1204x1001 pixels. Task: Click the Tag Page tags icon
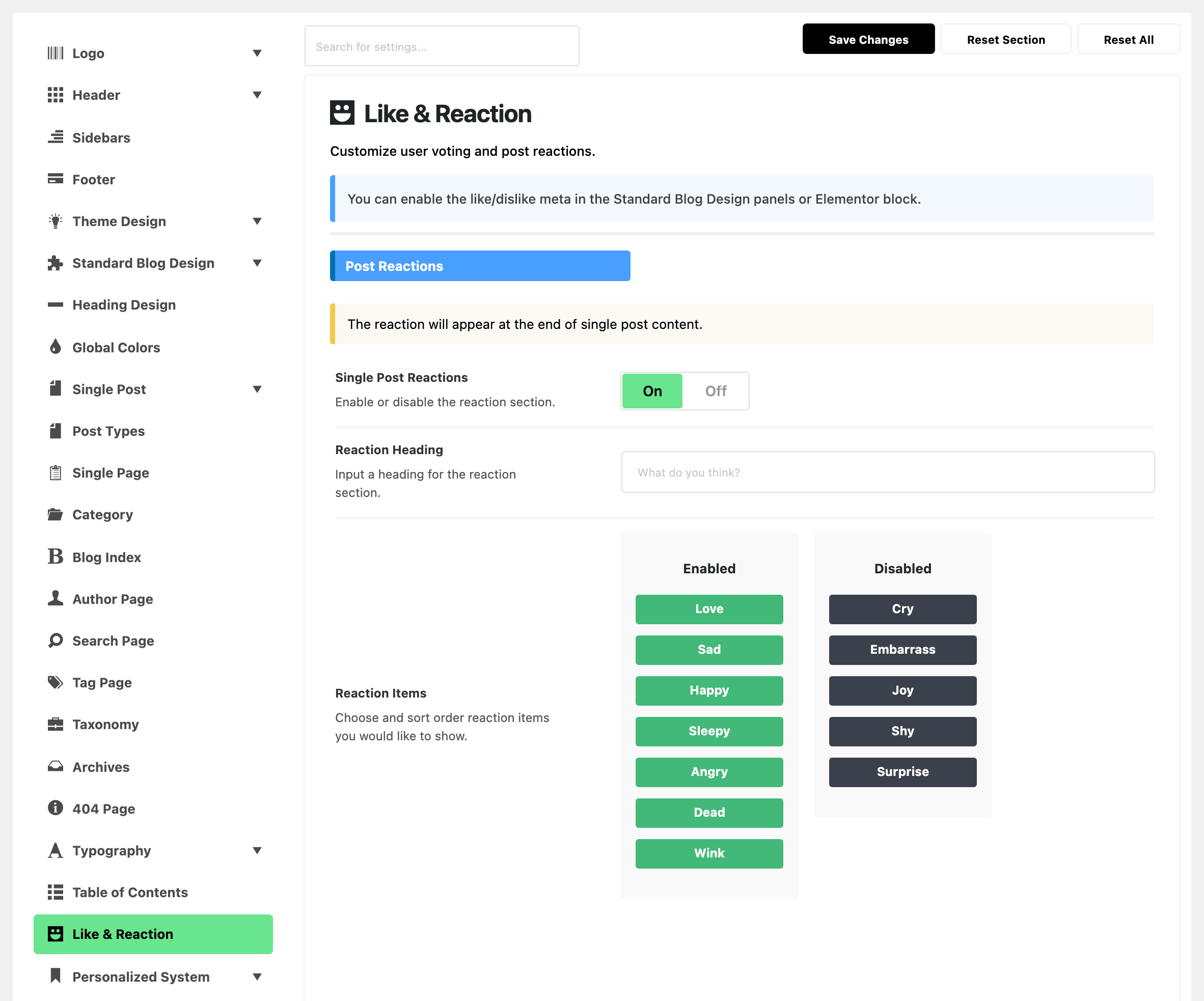pos(55,682)
